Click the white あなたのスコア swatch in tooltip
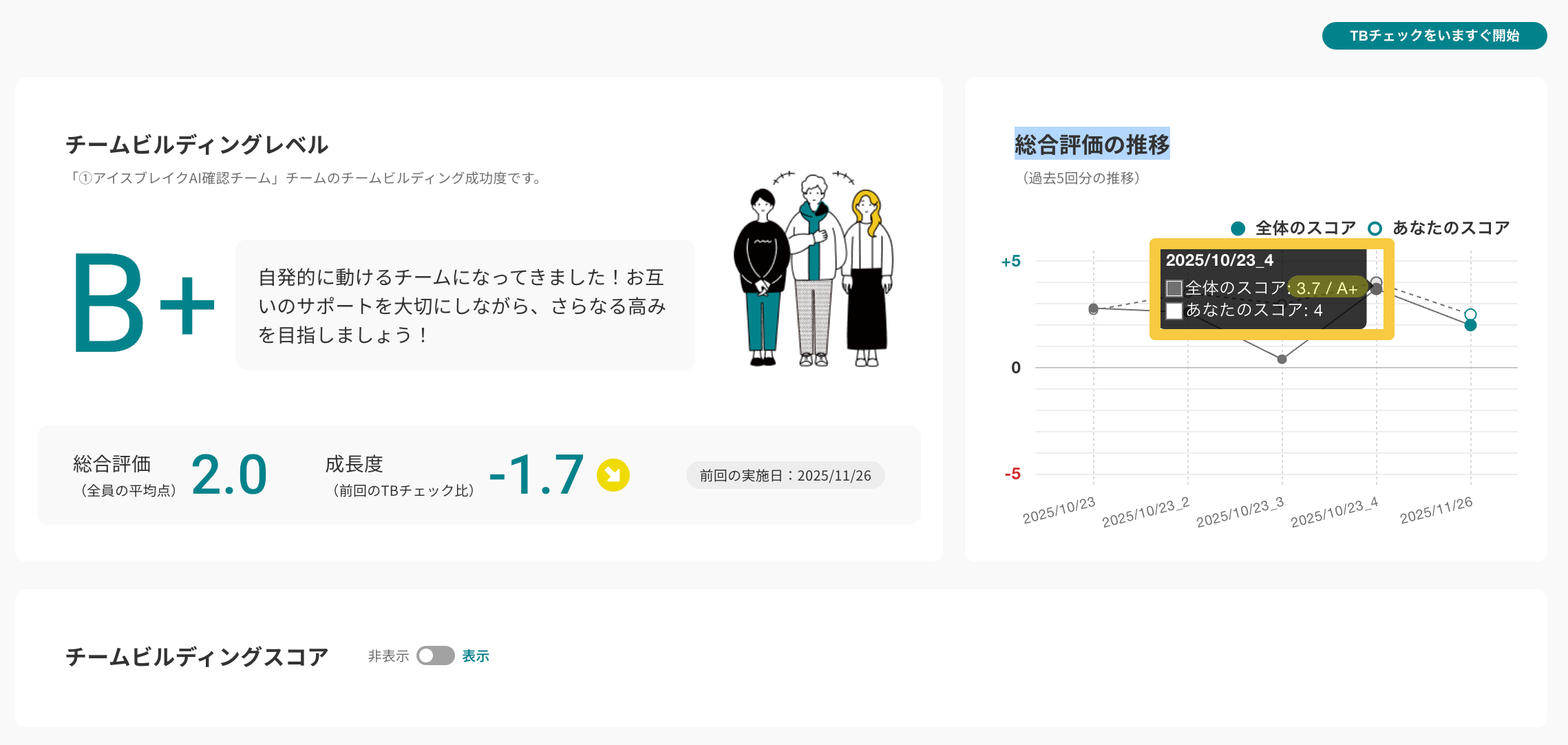Viewport: 1568px width, 745px height. pyautogui.click(x=1174, y=311)
